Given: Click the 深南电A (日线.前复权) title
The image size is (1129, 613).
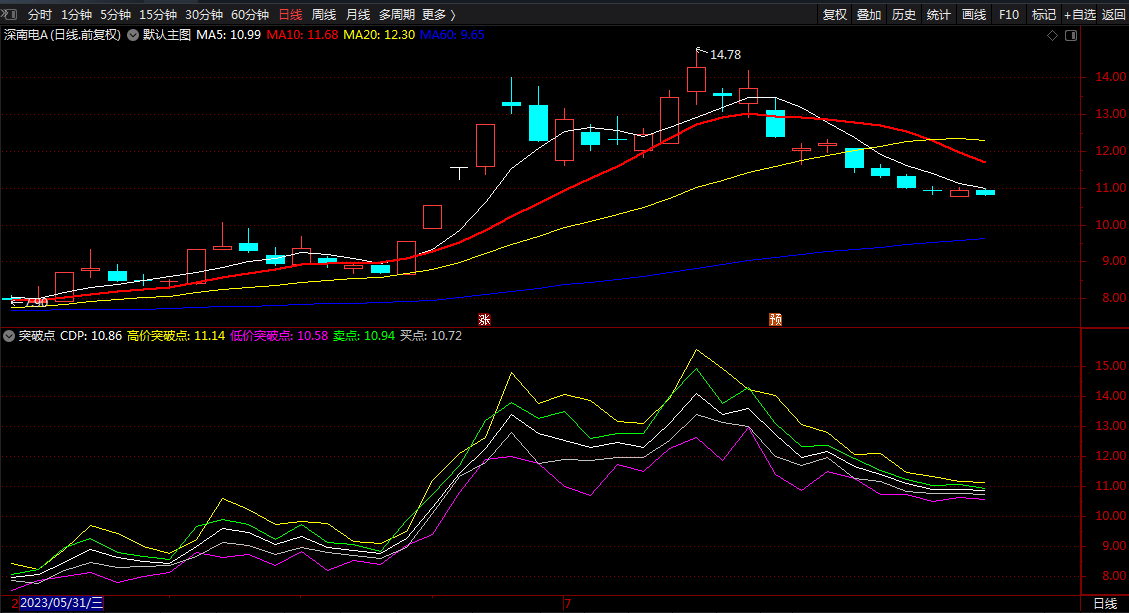Looking at the screenshot, I should pos(63,35).
